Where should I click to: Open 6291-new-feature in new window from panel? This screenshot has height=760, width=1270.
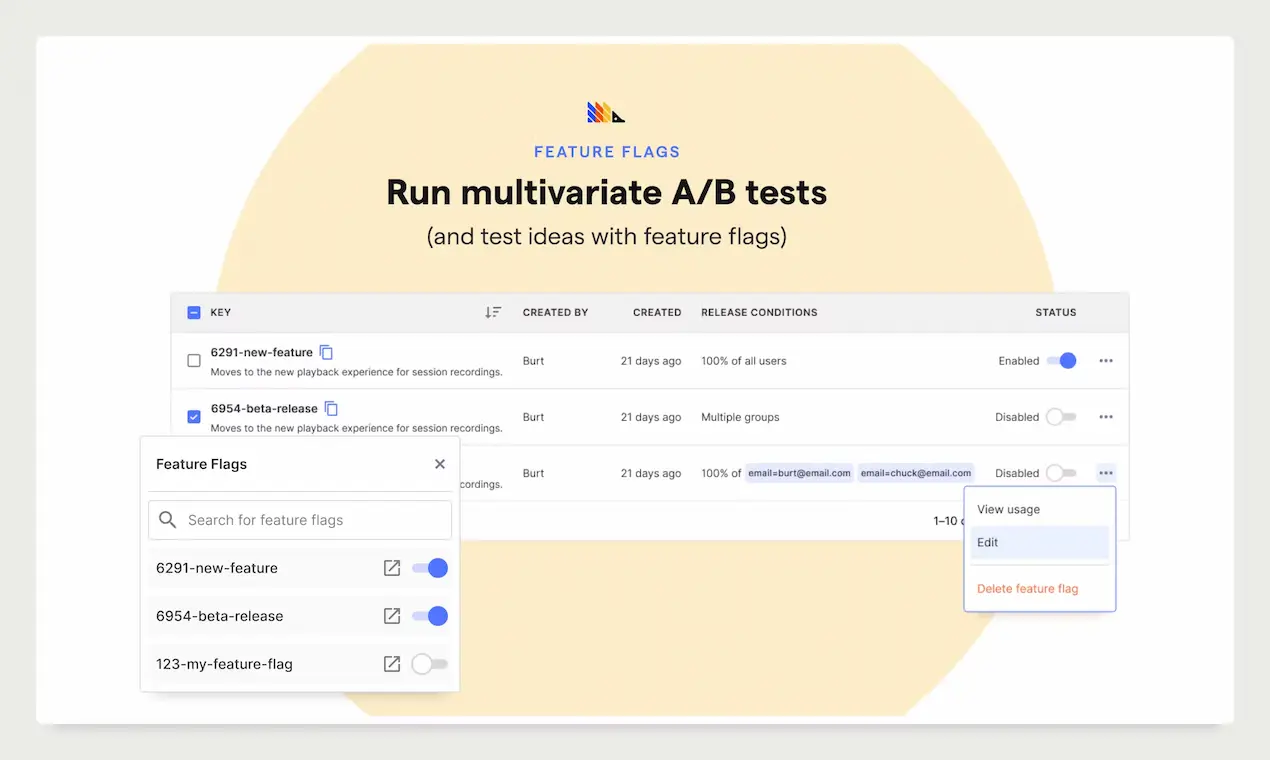tap(392, 568)
